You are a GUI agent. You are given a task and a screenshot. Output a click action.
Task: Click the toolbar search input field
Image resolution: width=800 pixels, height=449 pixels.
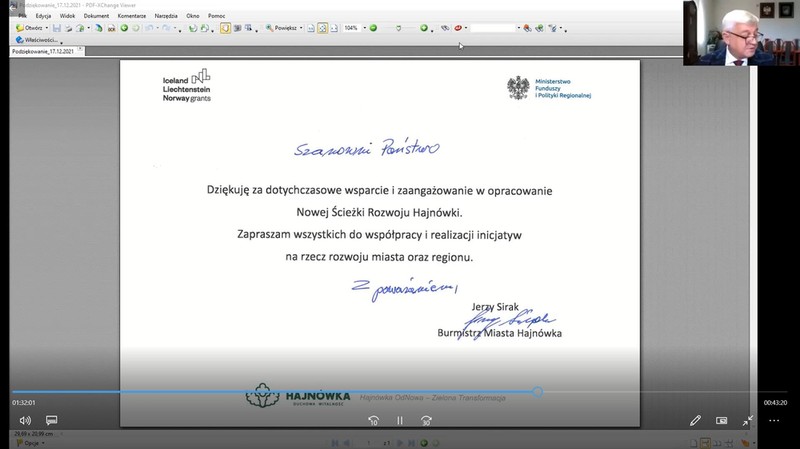click(x=493, y=28)
